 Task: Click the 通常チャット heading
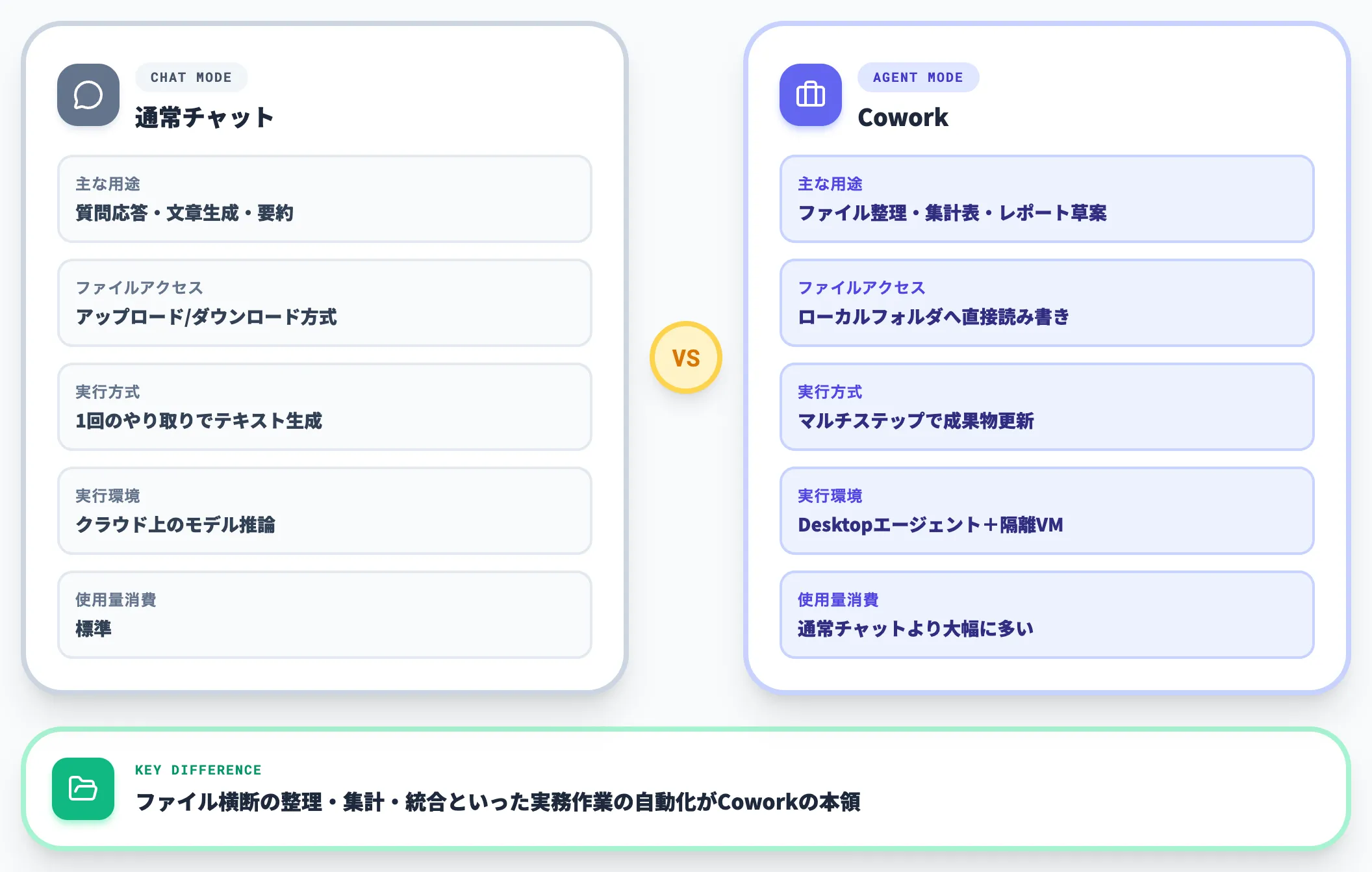click(x=204, y=118)
